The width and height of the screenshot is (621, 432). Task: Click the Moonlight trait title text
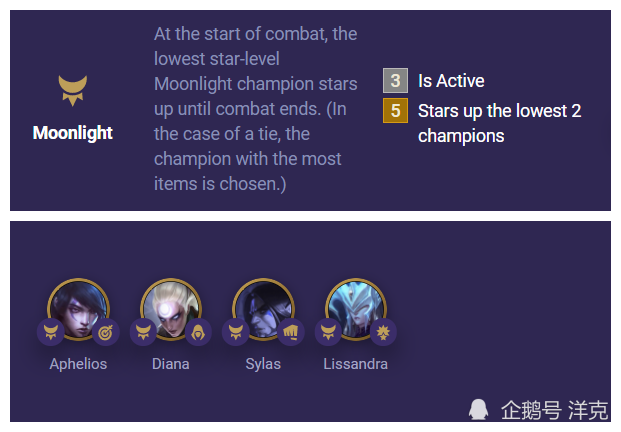[x=73, y=133]
